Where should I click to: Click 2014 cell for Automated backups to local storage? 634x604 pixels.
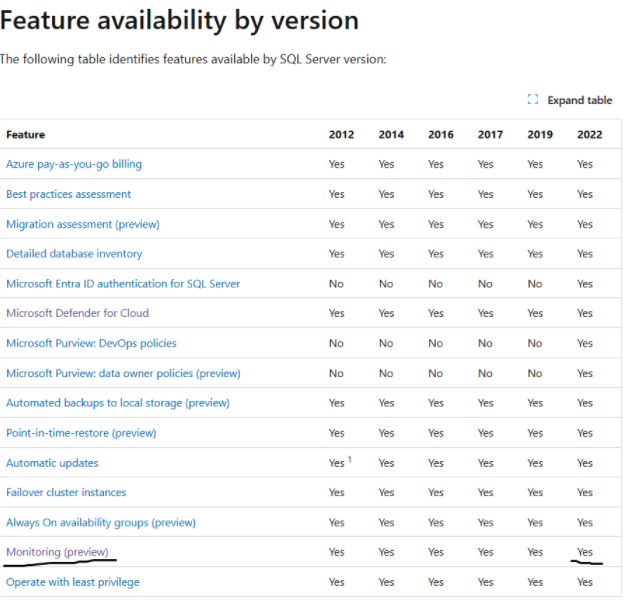(x=386, y=403)
